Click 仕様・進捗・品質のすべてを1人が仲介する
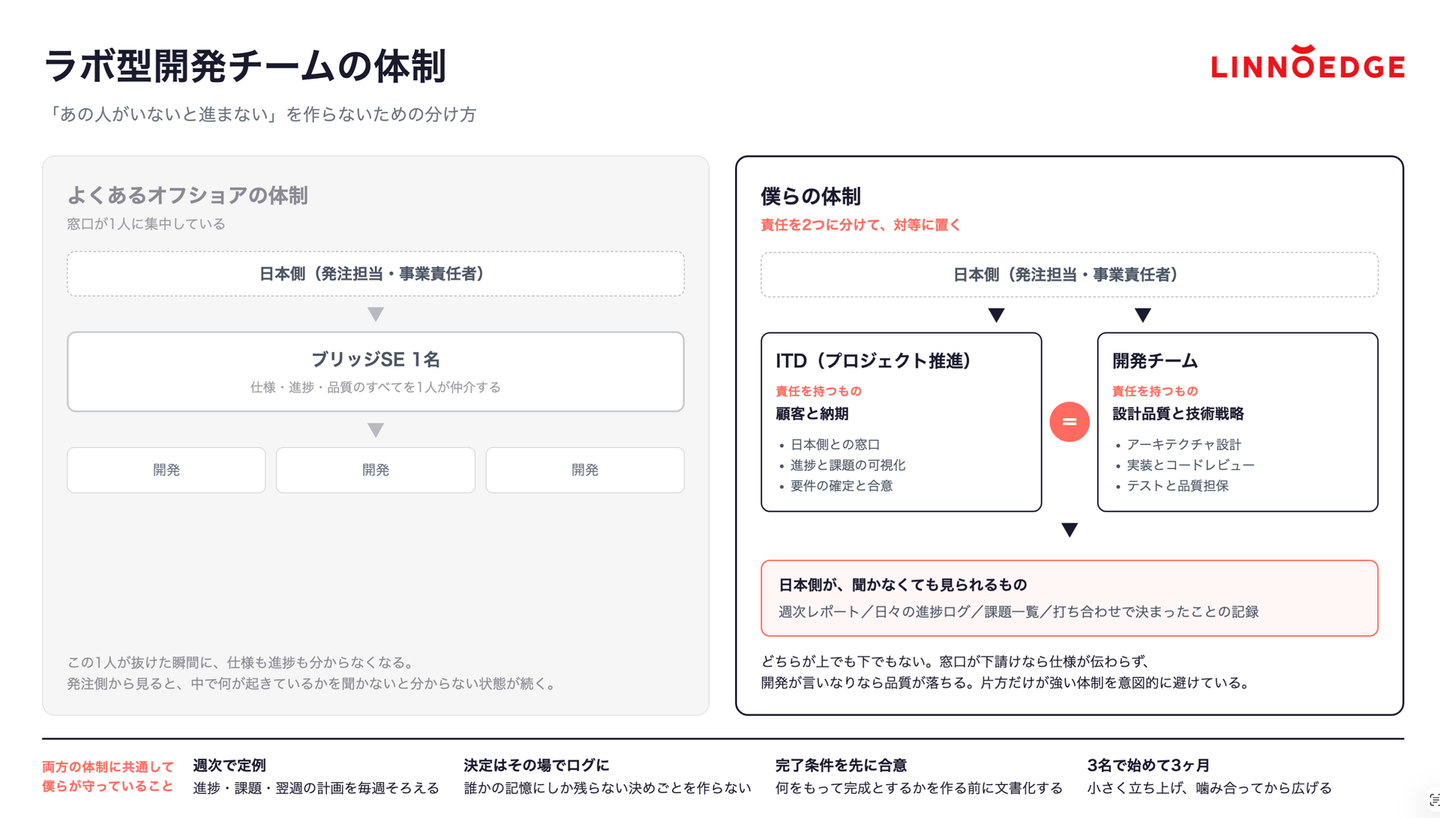Screen dimensions: 1440x818 [x=376, y=387]
